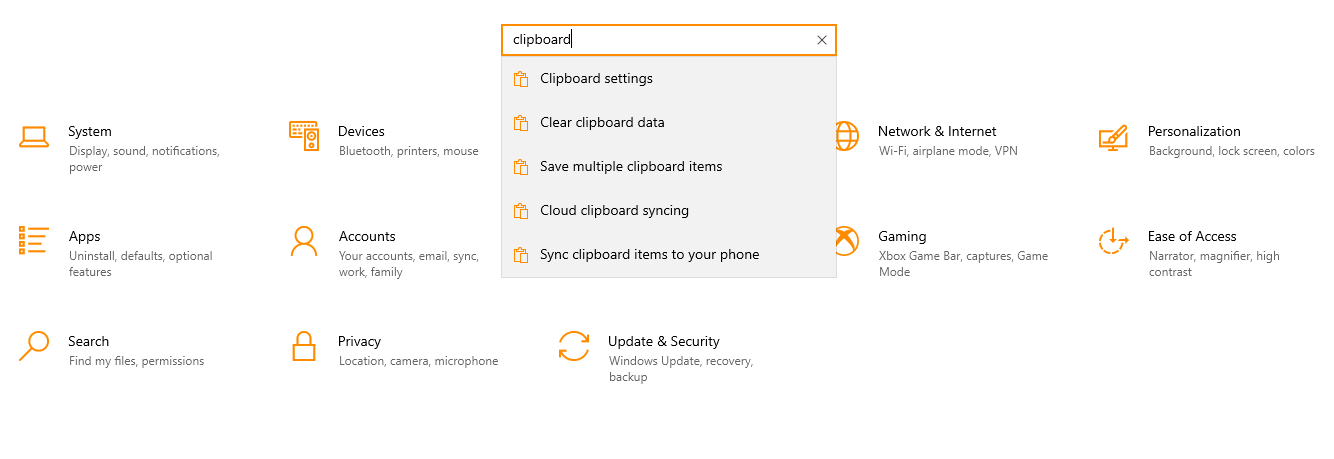This screenshot has height=459, width=1334.
Task: Click the Gaming Xbox icon
Action: coord(846,241)
